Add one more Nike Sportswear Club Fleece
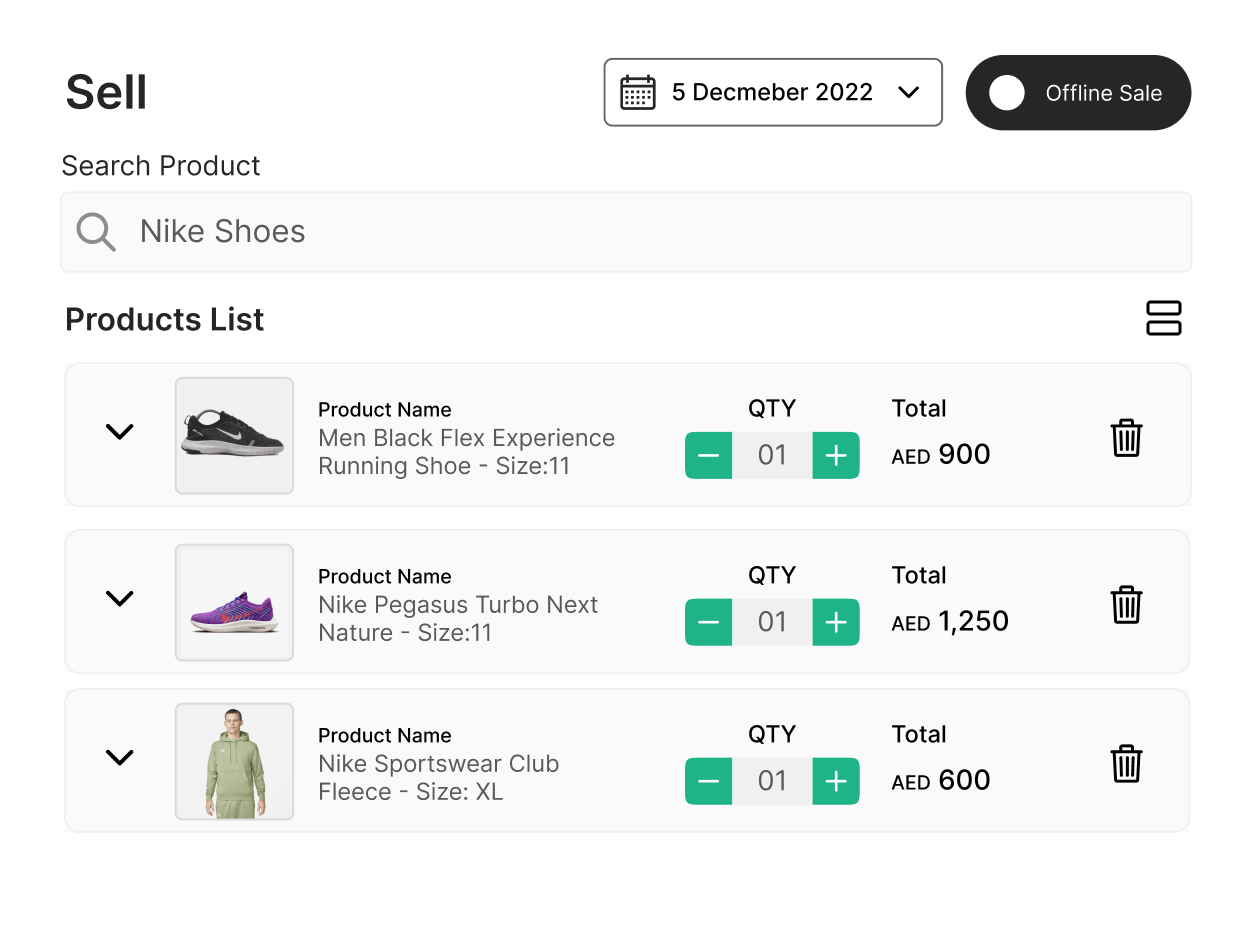Screen dimensions: 1257x943 coord(836,781)
